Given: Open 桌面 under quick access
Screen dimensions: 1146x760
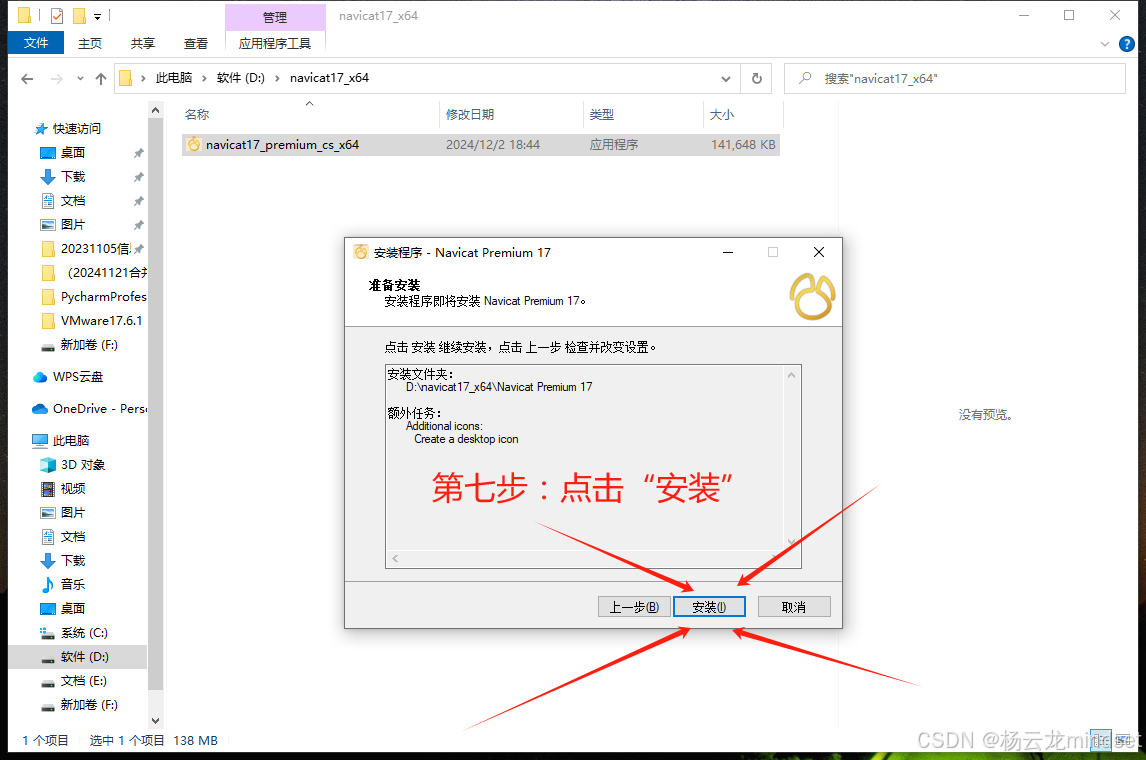Looking at the screenshot, I should (x=72, y=153).
